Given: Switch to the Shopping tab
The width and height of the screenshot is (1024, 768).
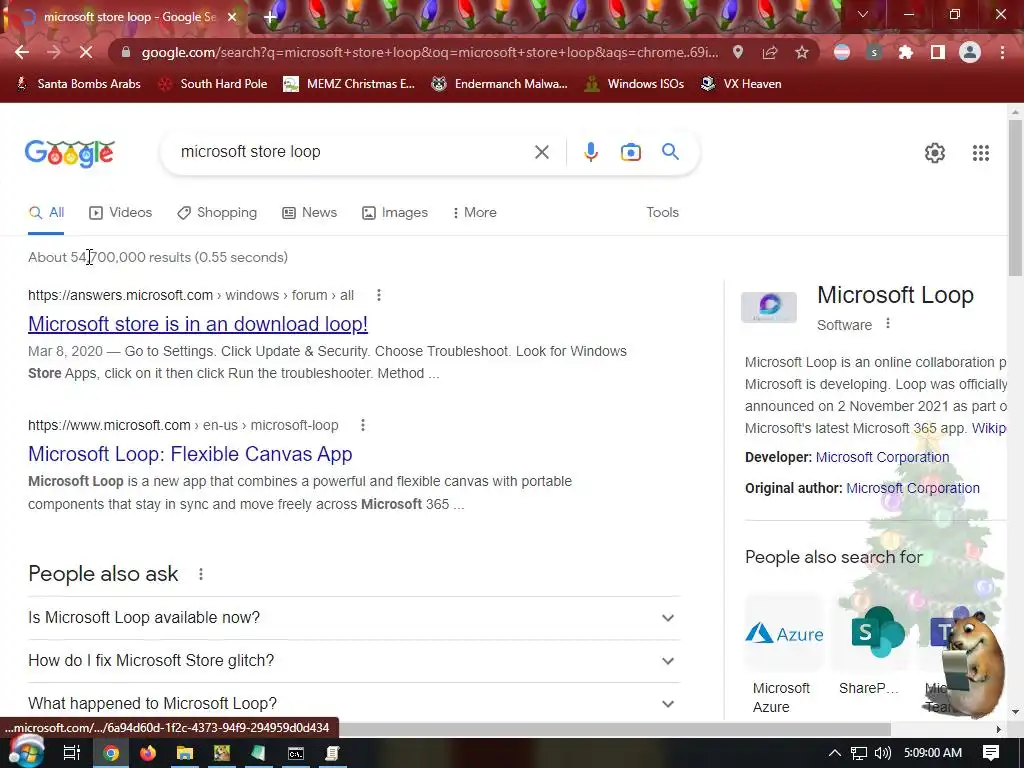Looking at the screenshot, I should click(x=217, y=213).
